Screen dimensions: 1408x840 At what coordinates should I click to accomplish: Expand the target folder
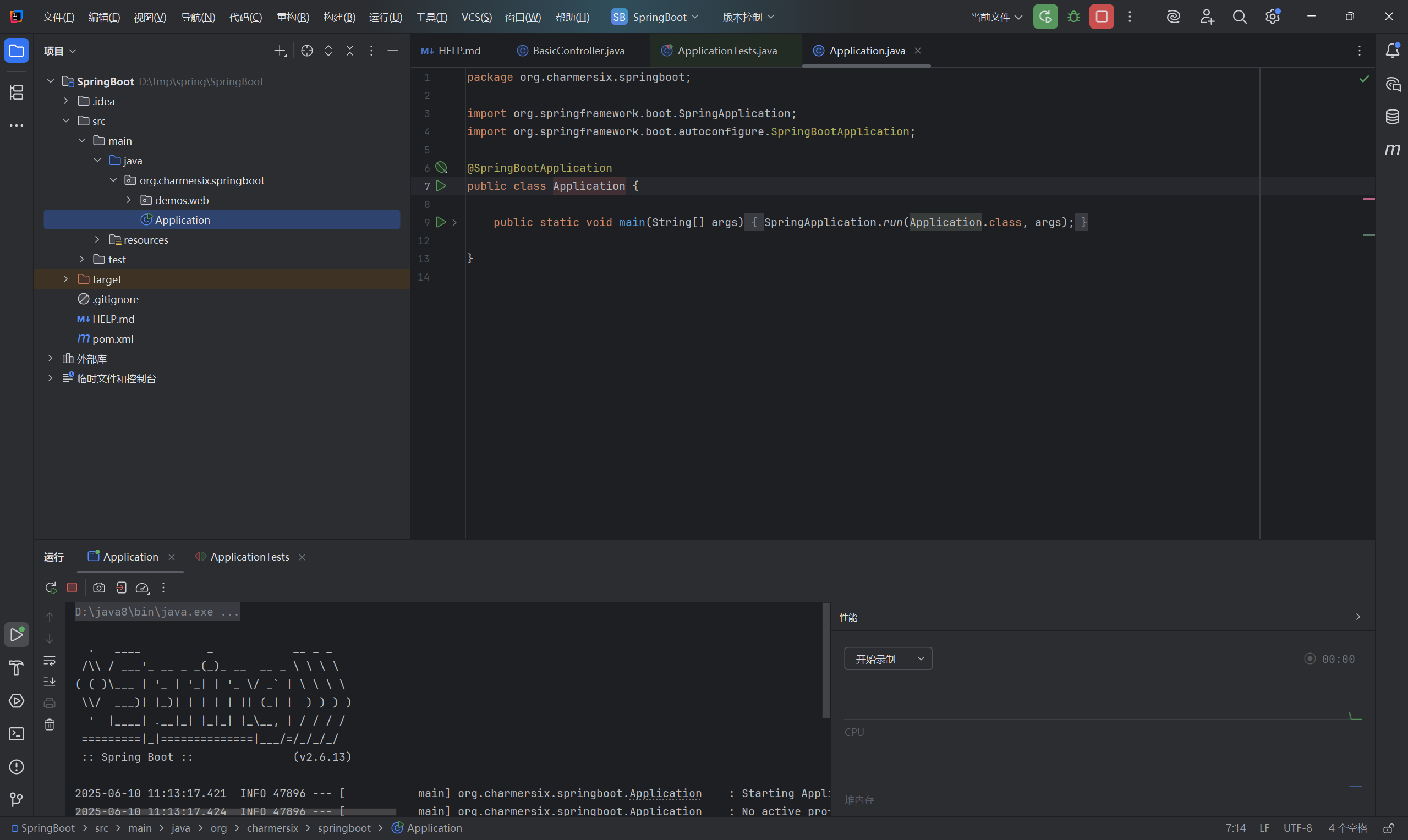[65, 279]
